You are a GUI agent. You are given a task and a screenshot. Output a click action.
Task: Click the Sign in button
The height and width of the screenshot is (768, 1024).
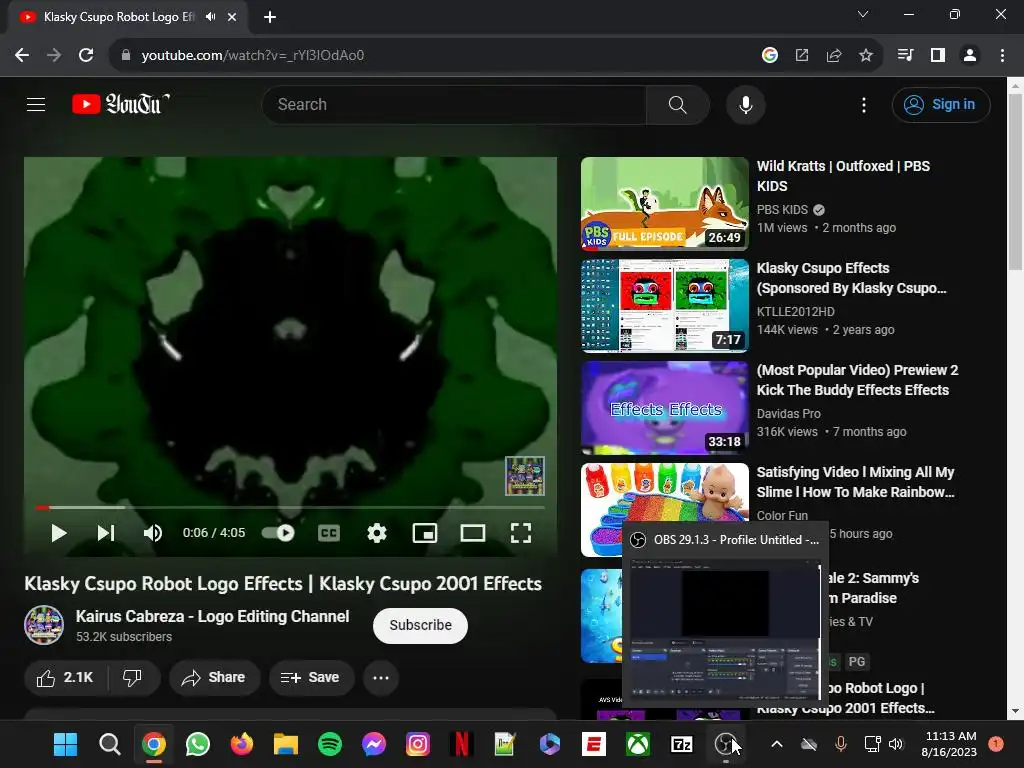[x=941, y=104]
